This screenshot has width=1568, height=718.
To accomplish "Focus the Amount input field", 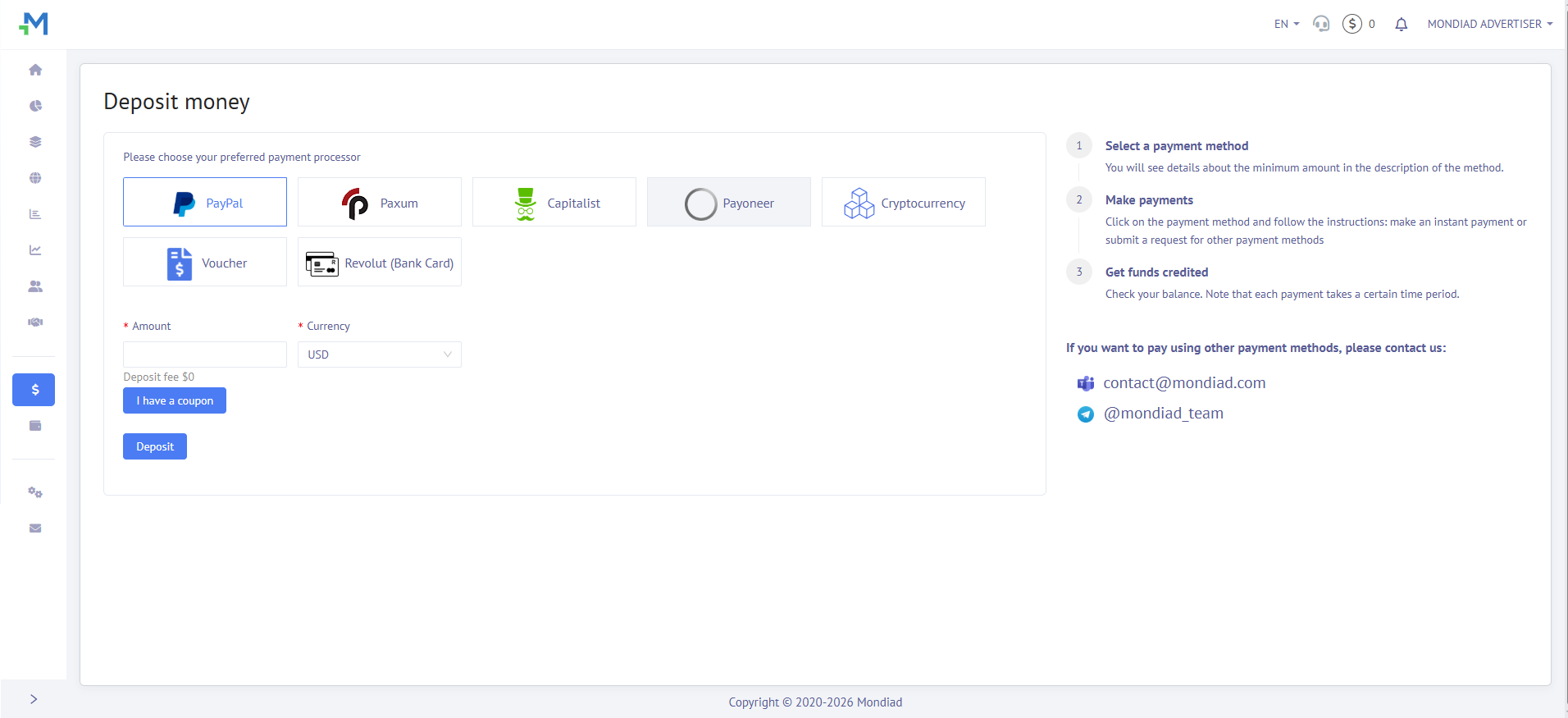I will click(x=205, y=354).
